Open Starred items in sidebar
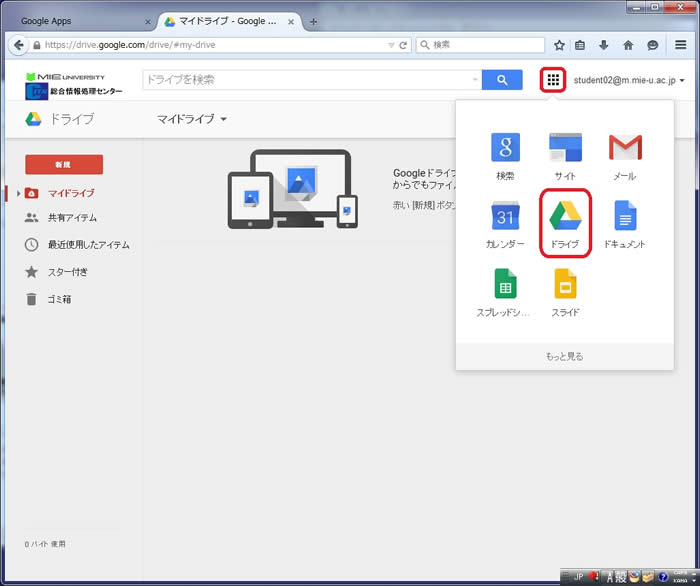This screenshot has width=700, height=586. tap(67, 272)
